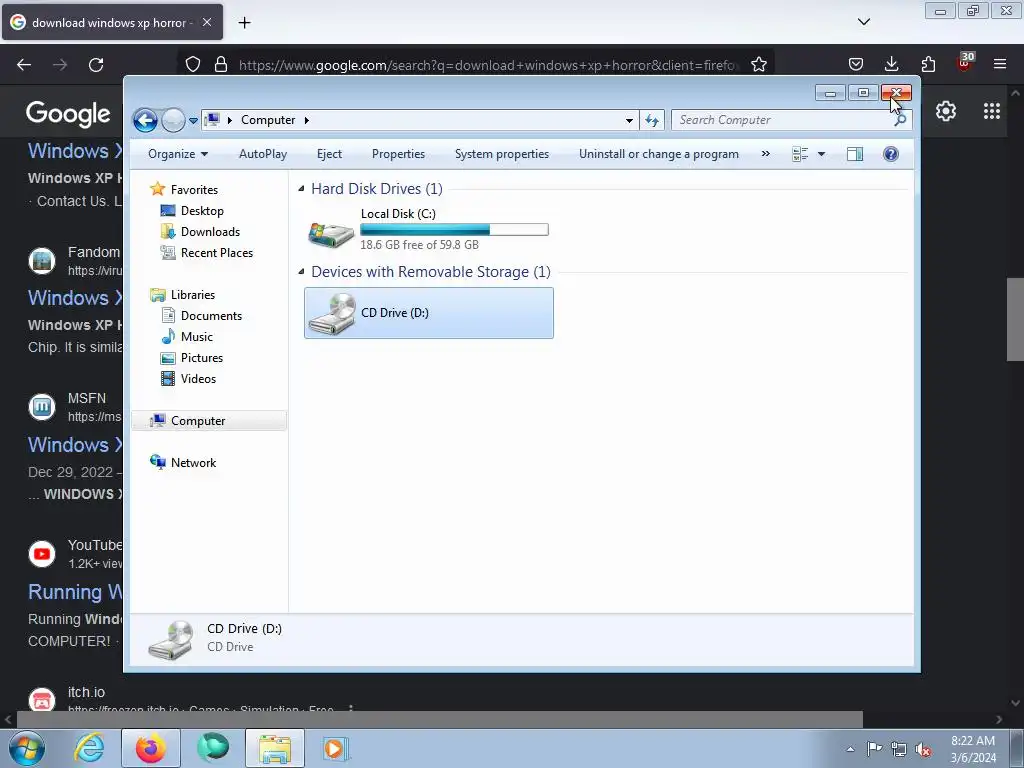
Task: Click AutoPlay in the command bar
Action: 263,154
